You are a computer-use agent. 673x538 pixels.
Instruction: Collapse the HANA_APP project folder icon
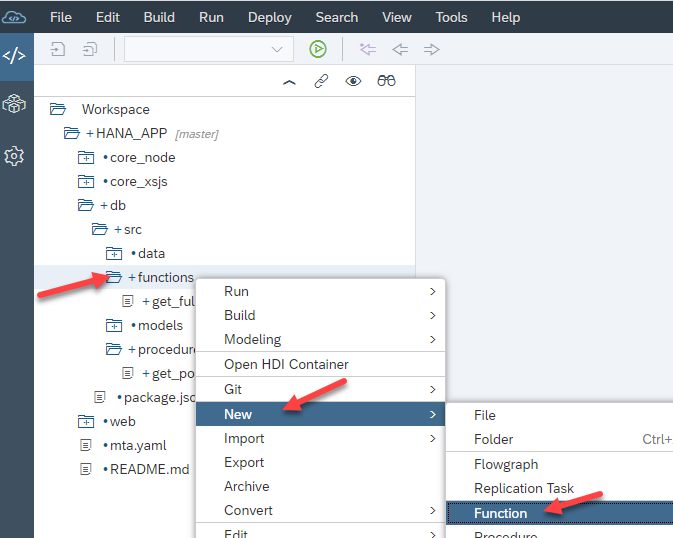pyautogui.click(x=72, y=133)
